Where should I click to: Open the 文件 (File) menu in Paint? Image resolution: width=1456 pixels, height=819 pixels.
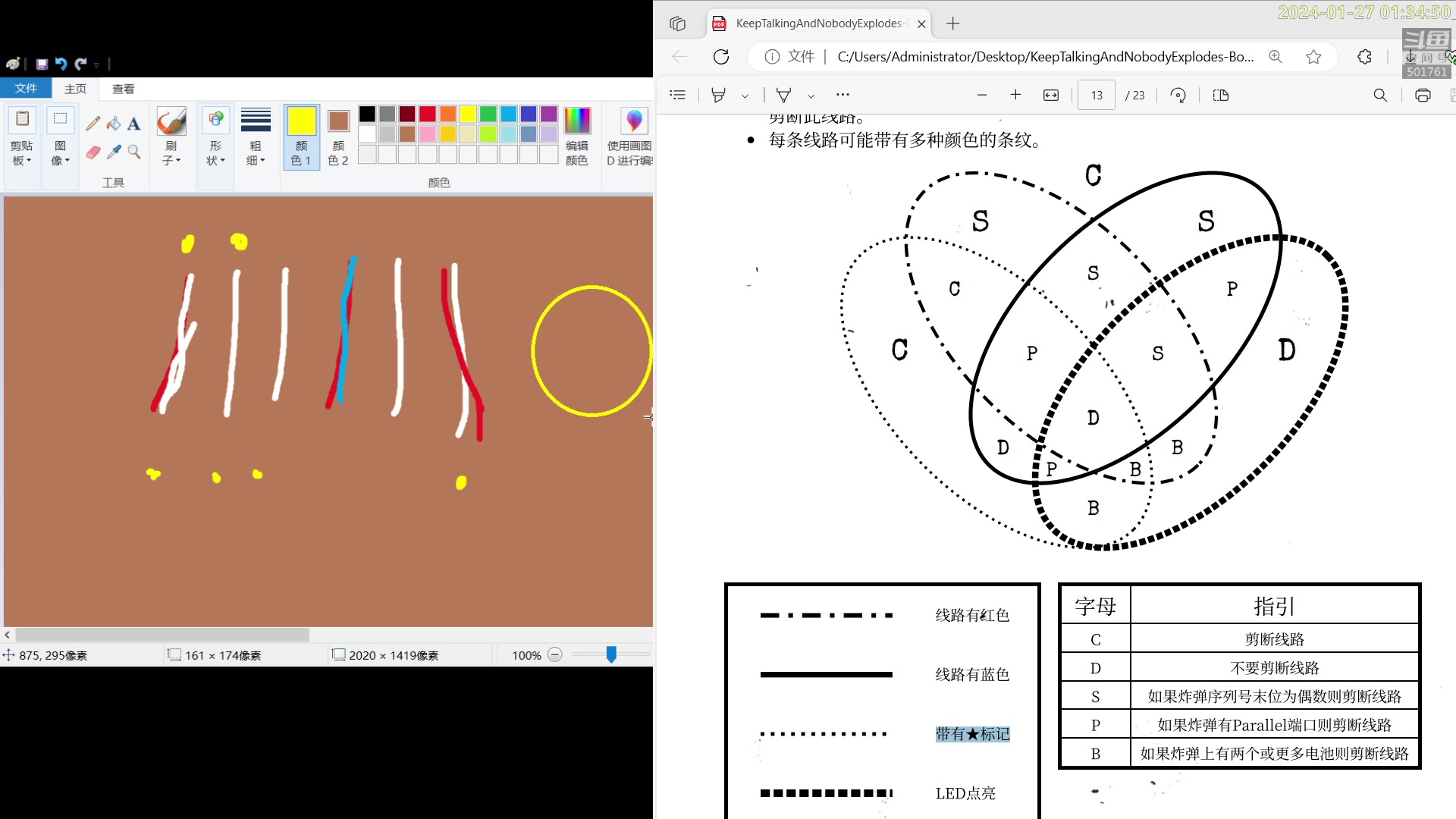click(26, 89)
